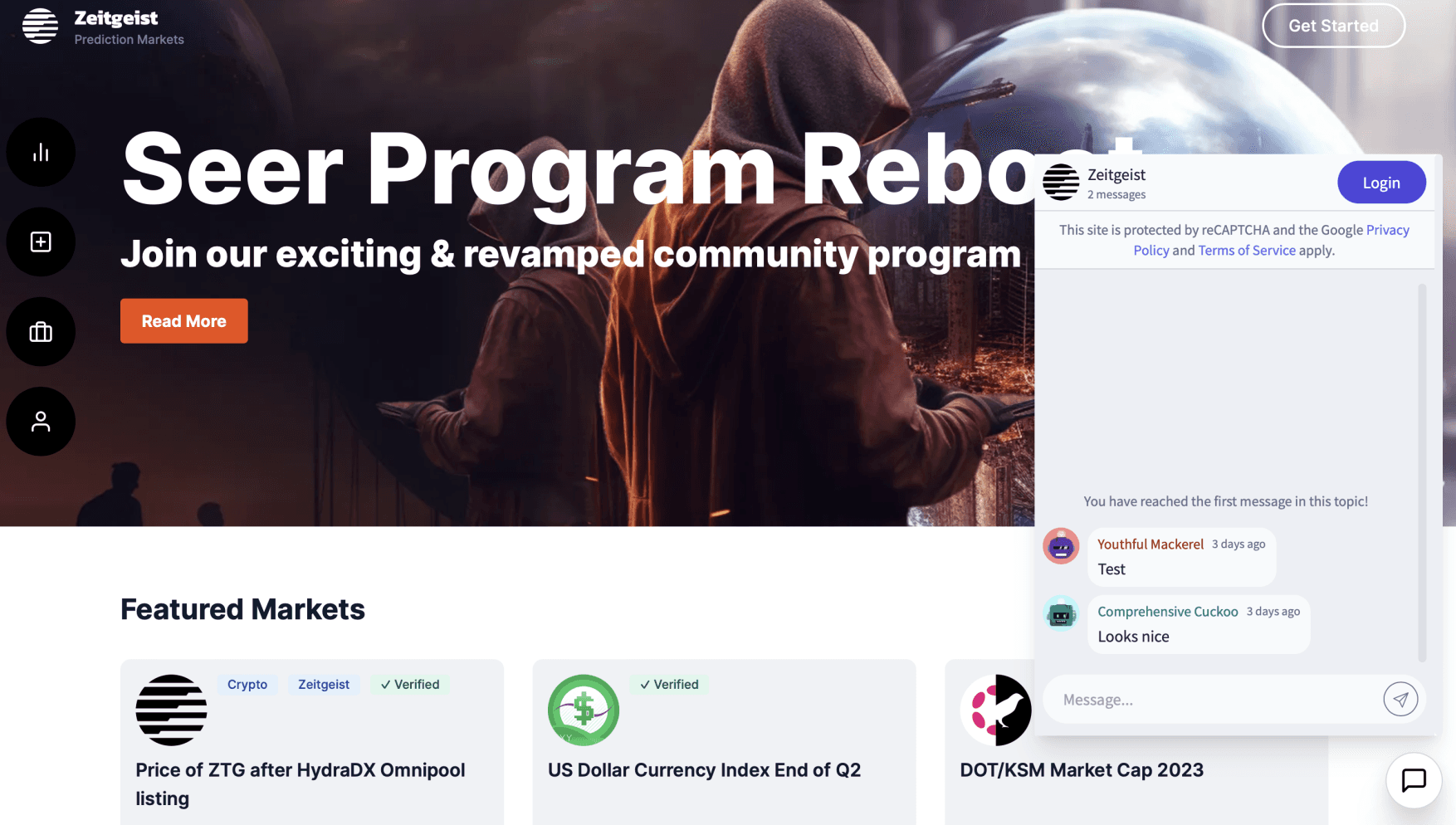Click the '2 messages' count label
The height and width of the screenshot is (825, 1456).
pos(1116,195)
